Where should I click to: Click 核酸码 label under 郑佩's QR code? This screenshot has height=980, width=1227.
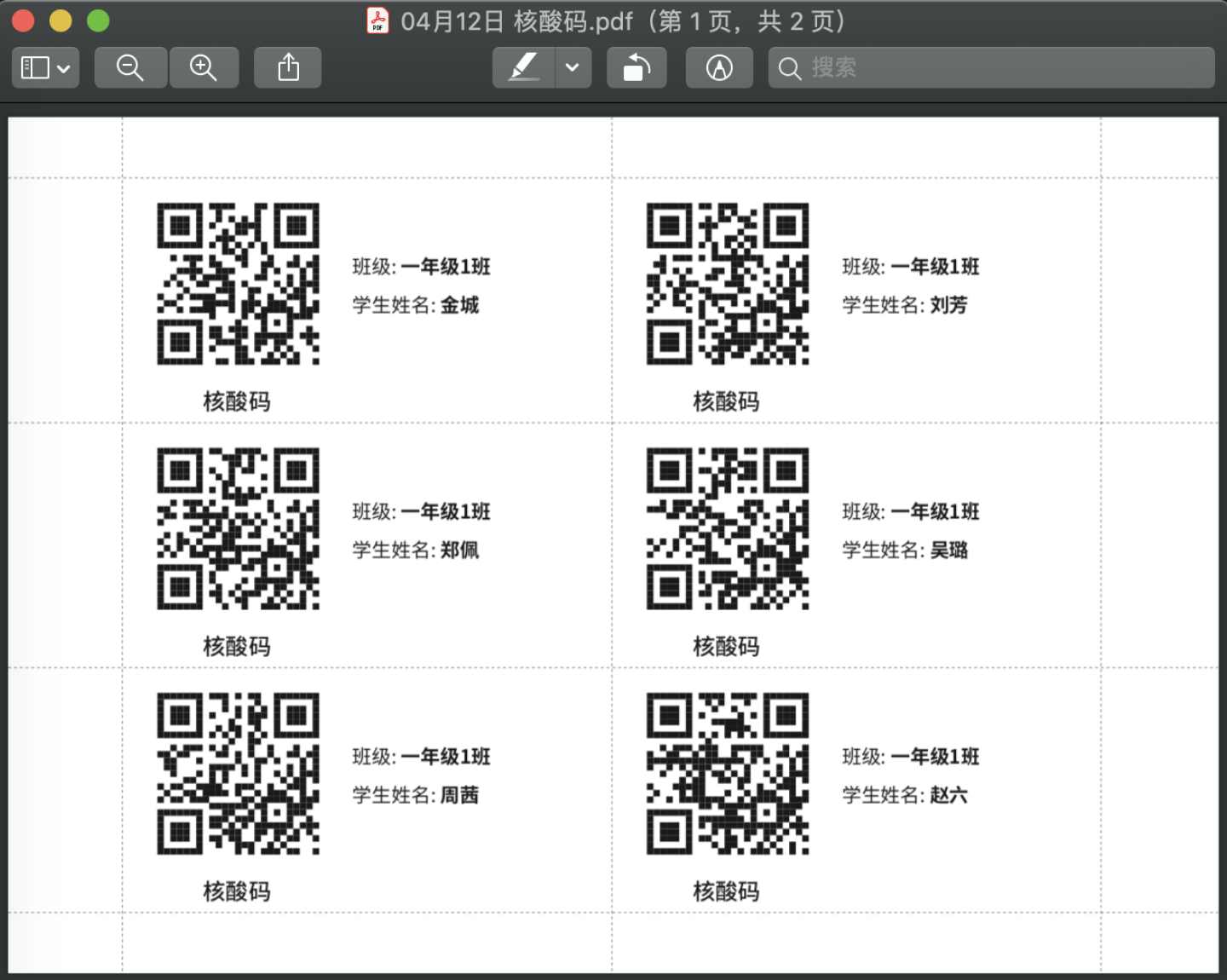237,647
